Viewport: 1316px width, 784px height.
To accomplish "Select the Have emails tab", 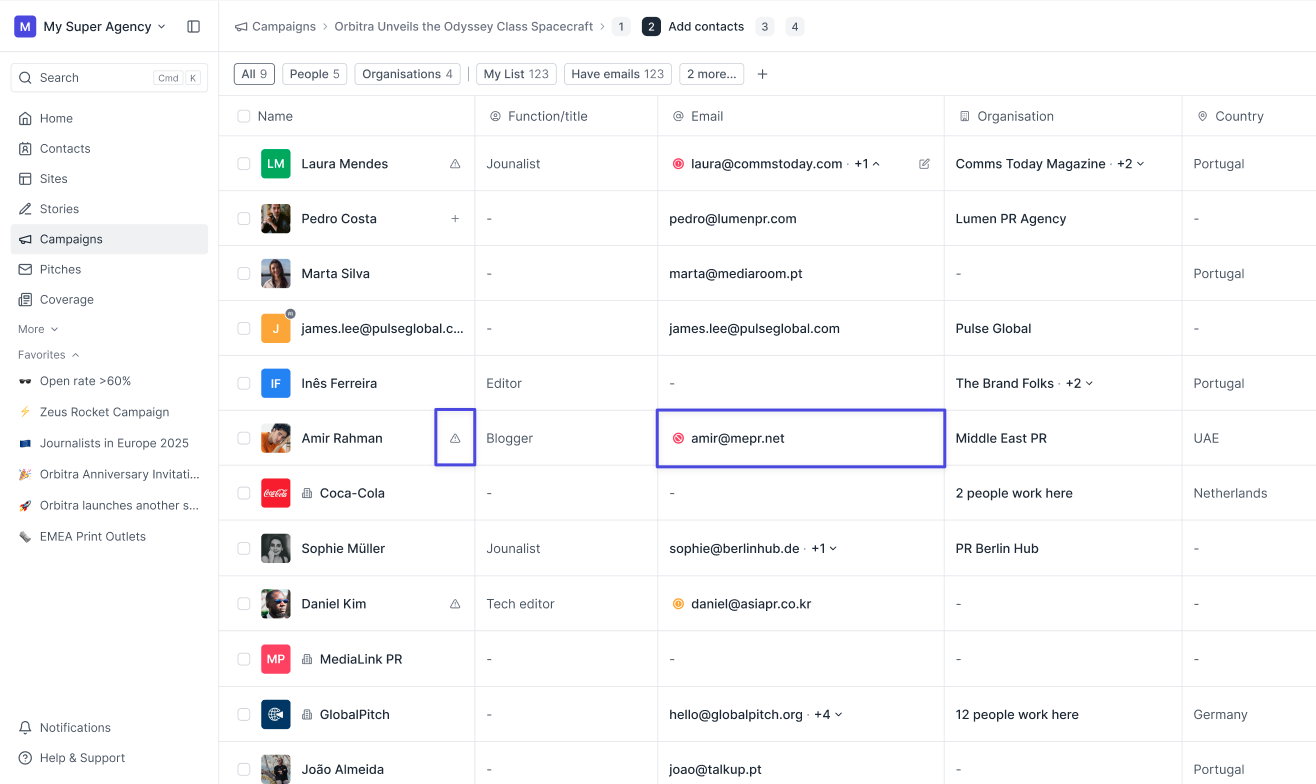I will coord(617,74).
